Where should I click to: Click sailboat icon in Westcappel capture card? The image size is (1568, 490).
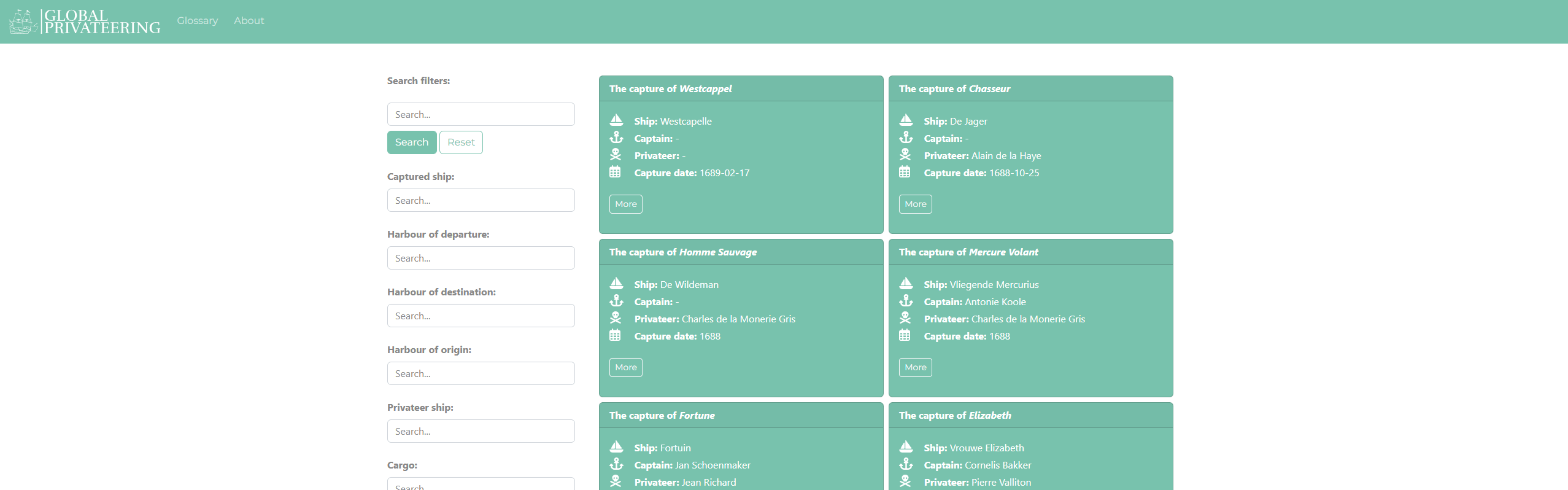click(616, 120)
